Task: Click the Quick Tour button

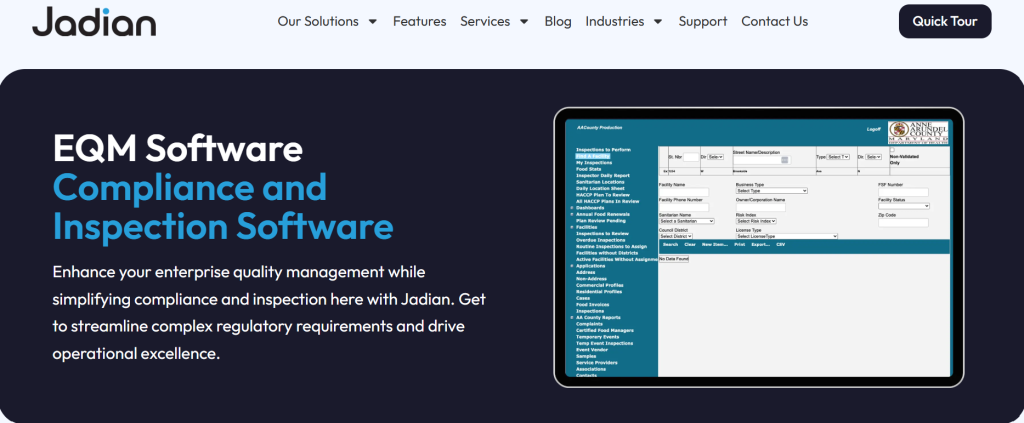Action: coord(945,22)
